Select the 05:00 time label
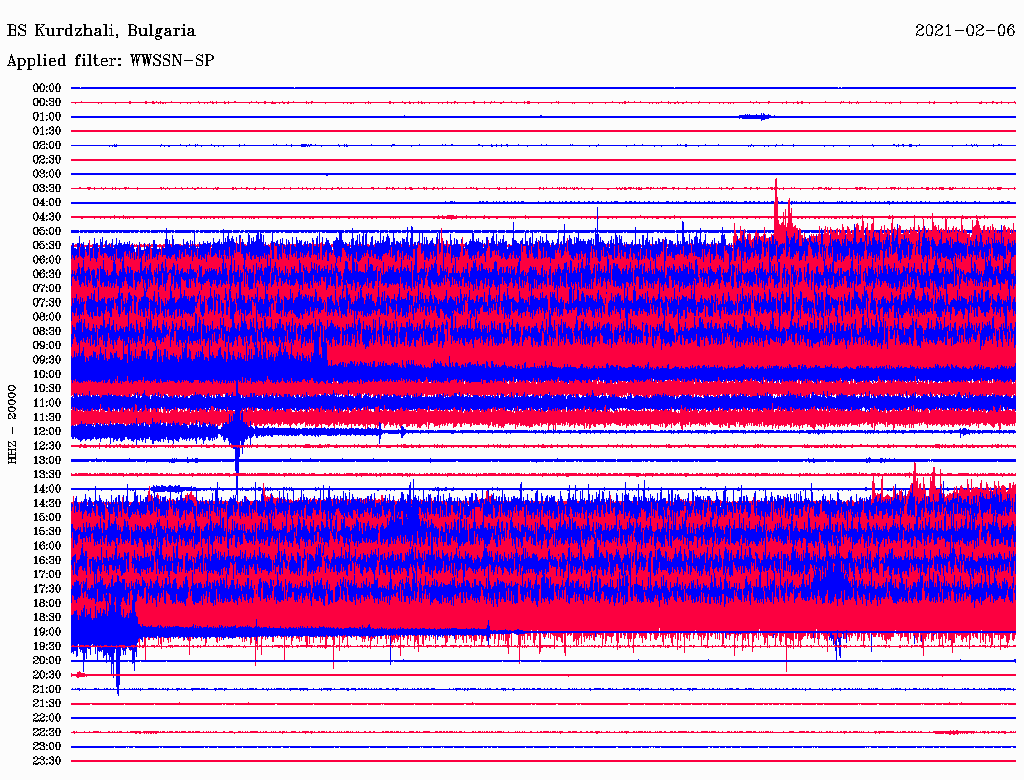 [47, 231]
